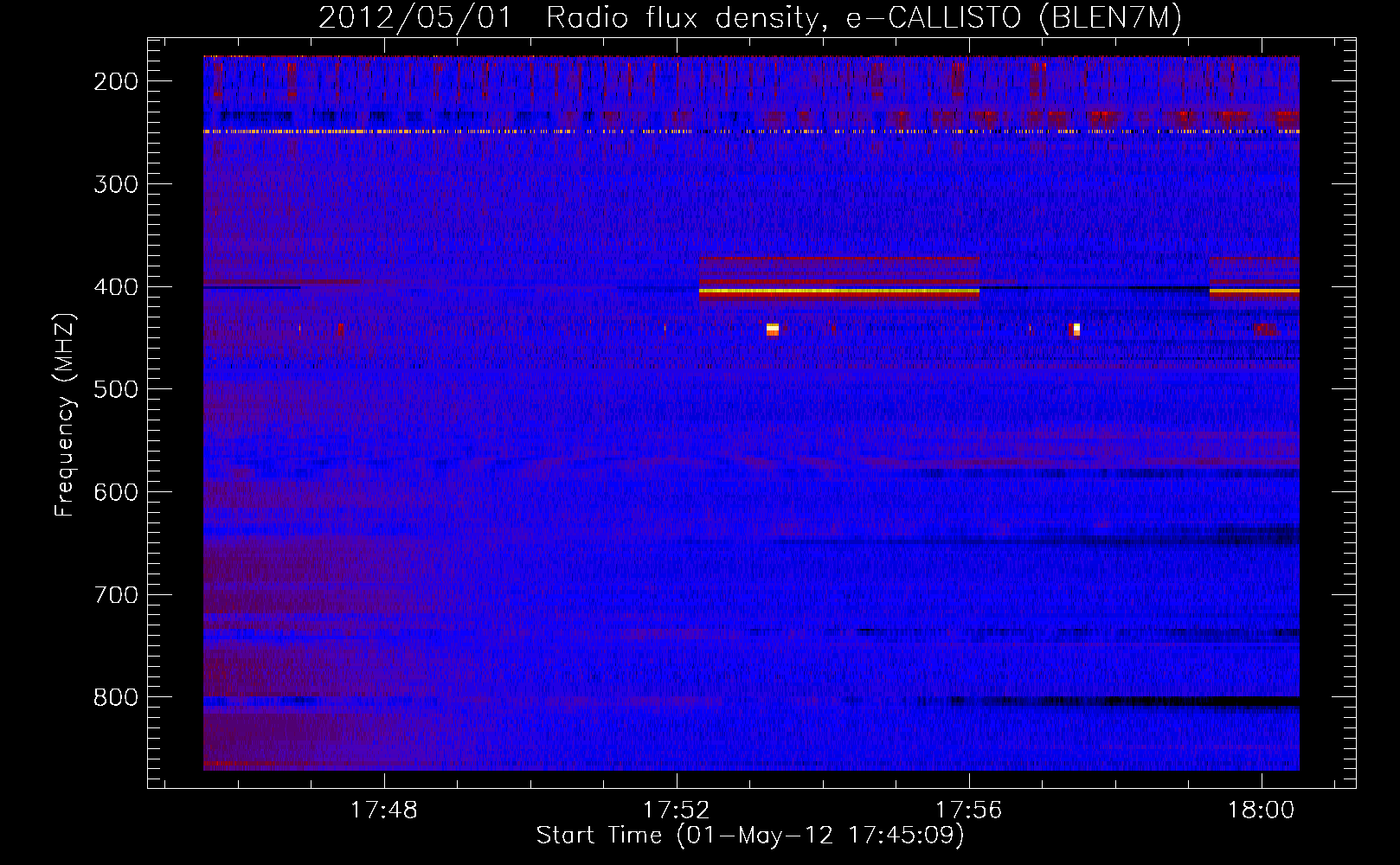Click the 600 frequency tick label
Viewport: 1400px width, 865px height.
tap(115, 492)
